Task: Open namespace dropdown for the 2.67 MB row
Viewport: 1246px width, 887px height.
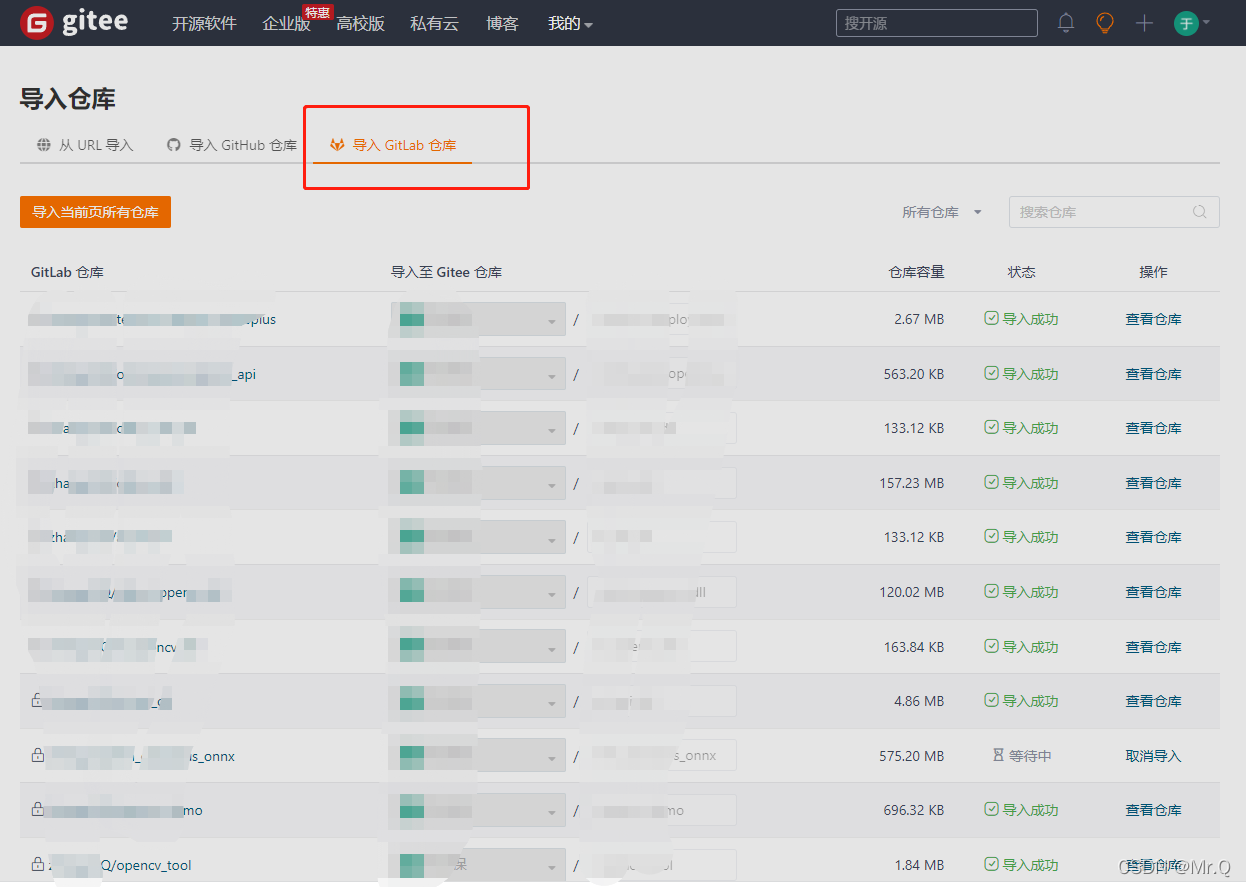Action: pyautogui.click(x=477, y=319)
